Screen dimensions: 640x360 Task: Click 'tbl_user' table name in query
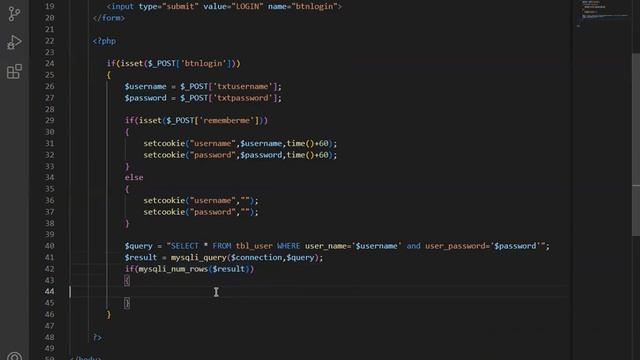point(254,246)
